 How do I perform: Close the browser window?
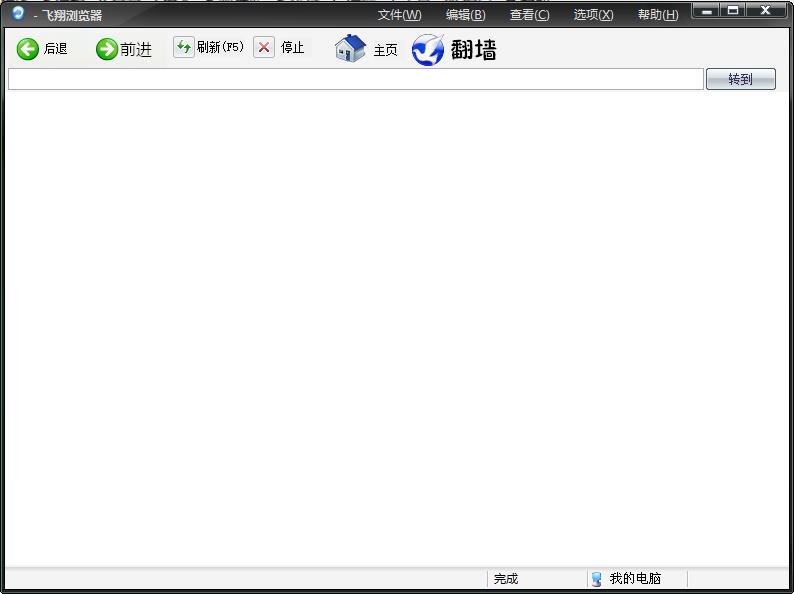(x=766, y=10)
